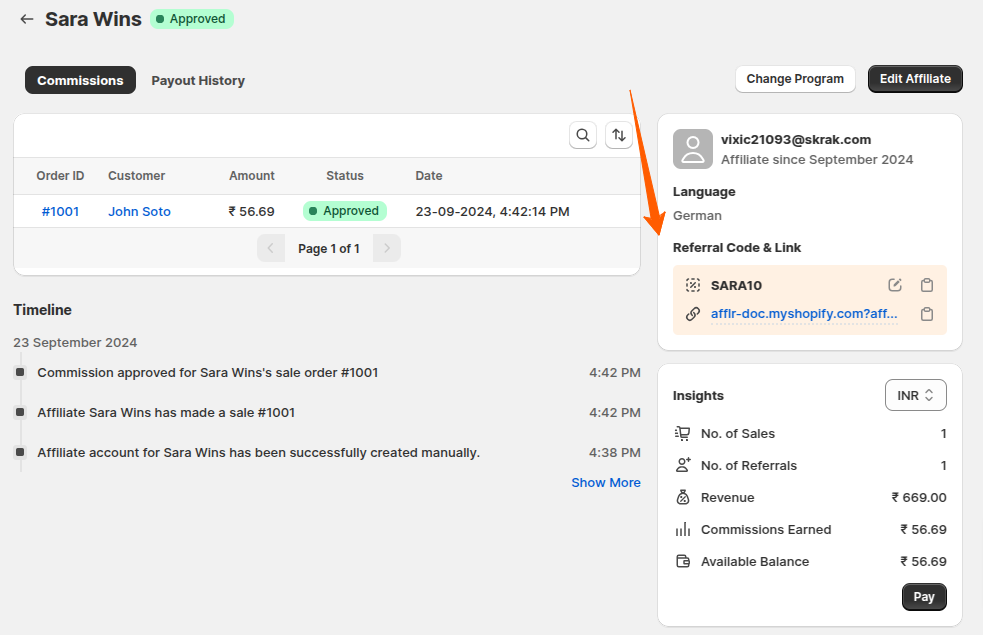Go to the next page of commissions

coord(386,247)
